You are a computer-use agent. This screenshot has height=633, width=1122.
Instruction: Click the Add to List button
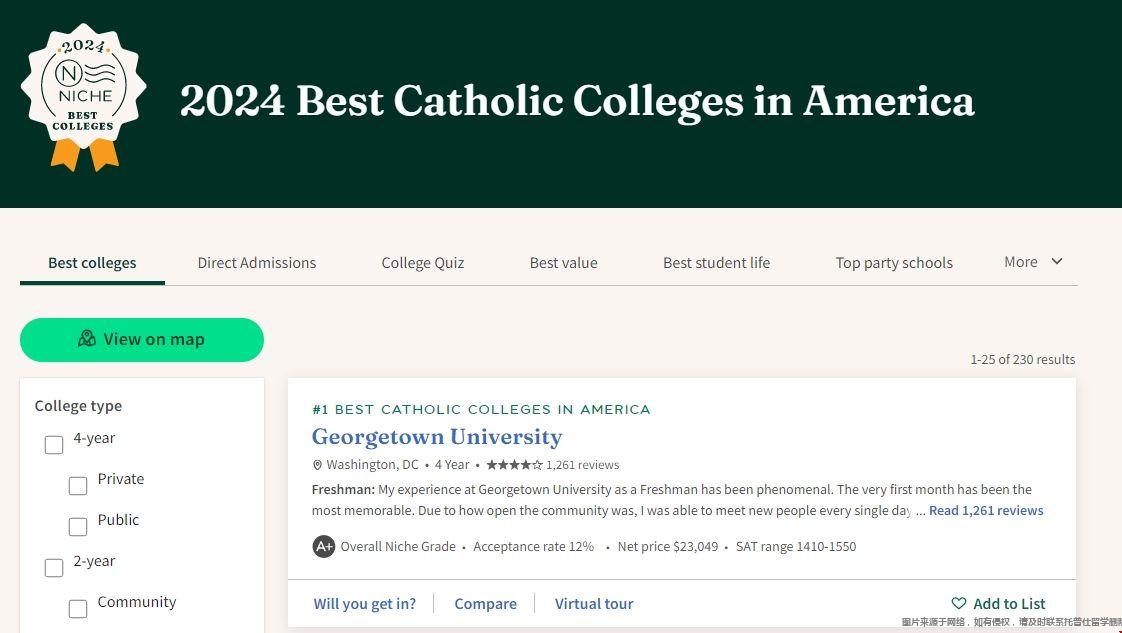coord(998,604)
